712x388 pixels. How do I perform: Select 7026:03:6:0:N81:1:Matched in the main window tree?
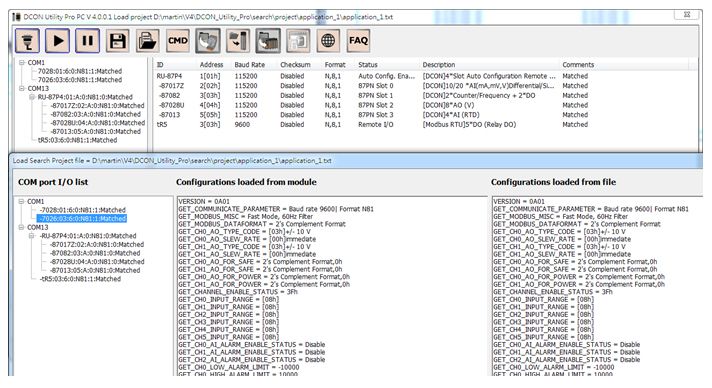[80, 80]
